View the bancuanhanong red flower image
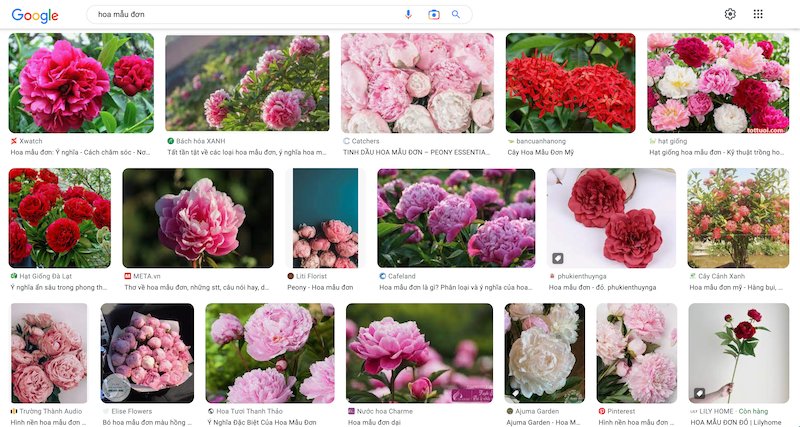Image resolution: width=800 pixels, height=427 pixels. pos(570,83)
